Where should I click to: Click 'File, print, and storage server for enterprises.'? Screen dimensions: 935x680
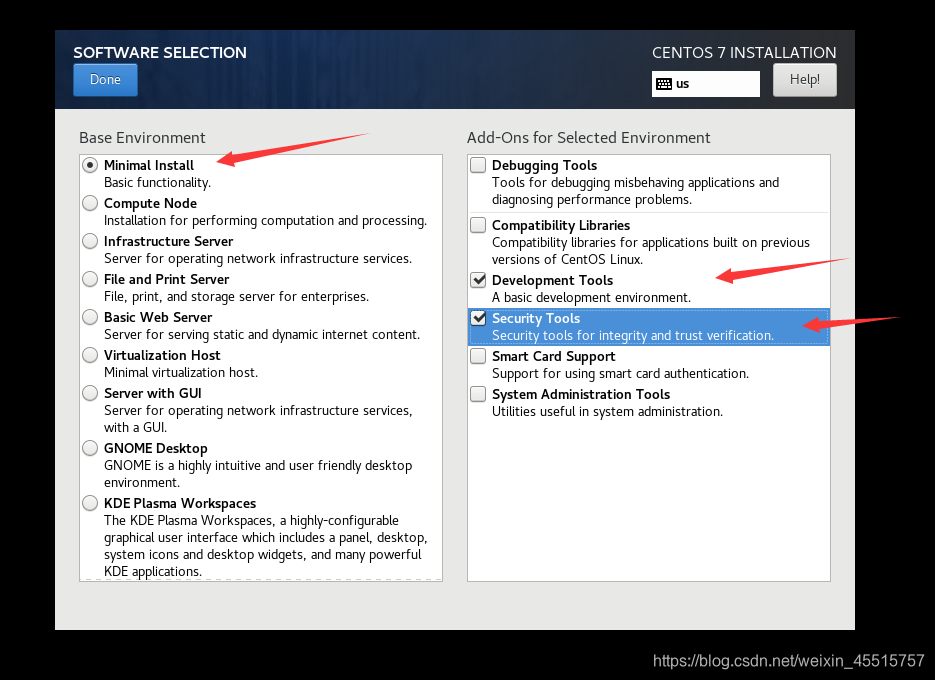236,297
